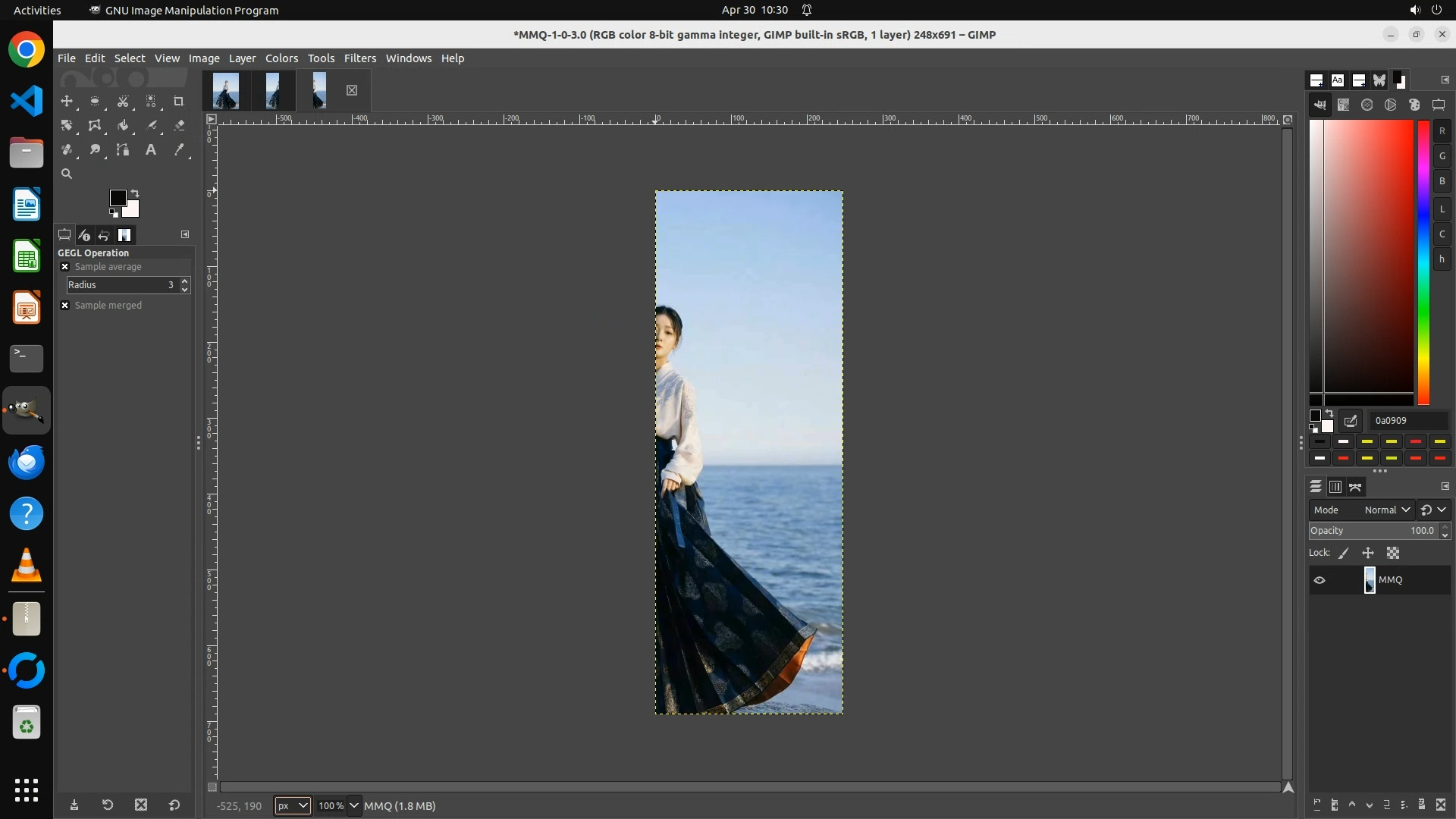The image size is (1456, 819).
Task: Select the Move tool
Action: [x=67, y=102]
